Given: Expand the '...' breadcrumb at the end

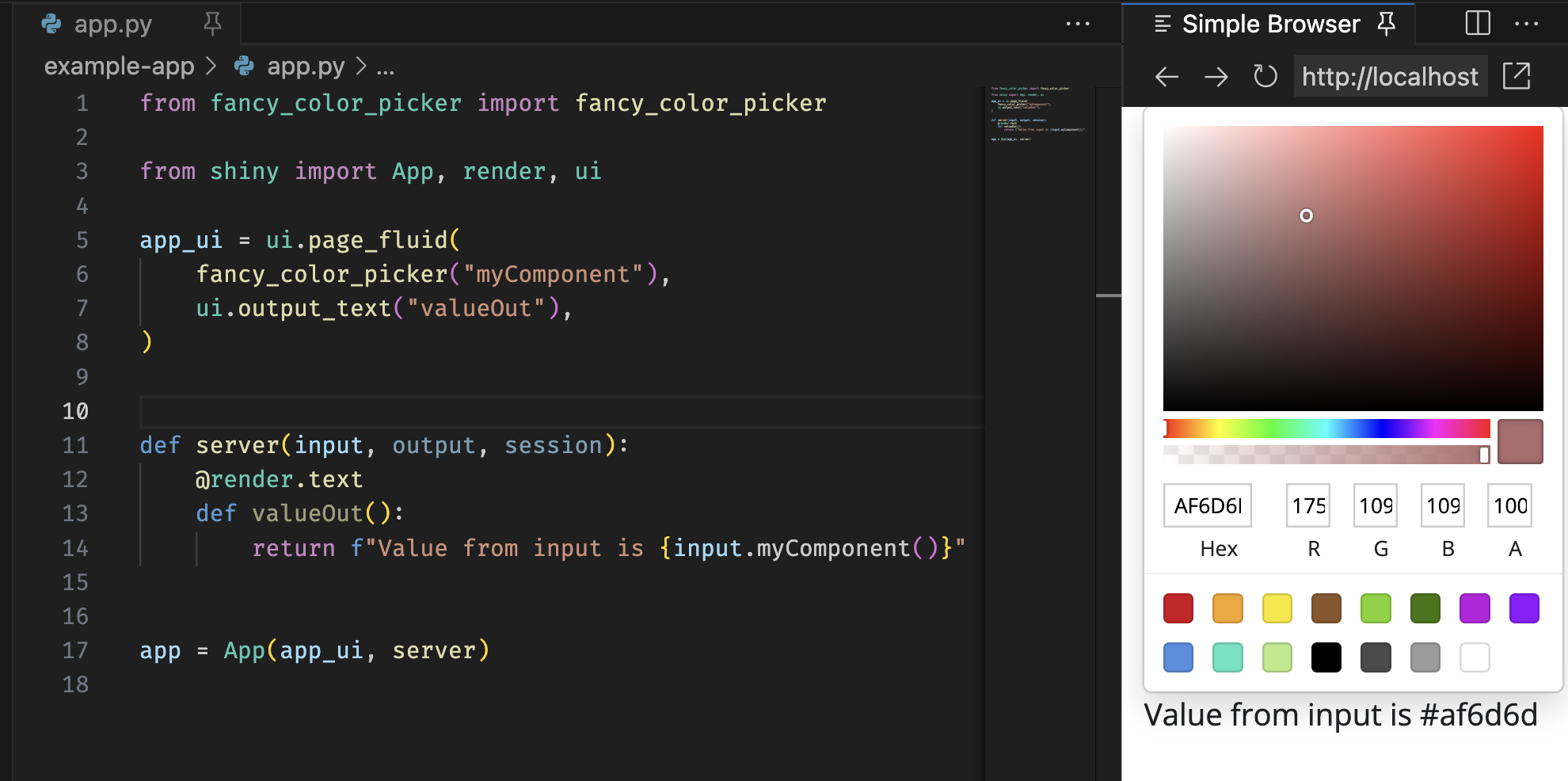Looking at the screenshot, I should [386, 66].
